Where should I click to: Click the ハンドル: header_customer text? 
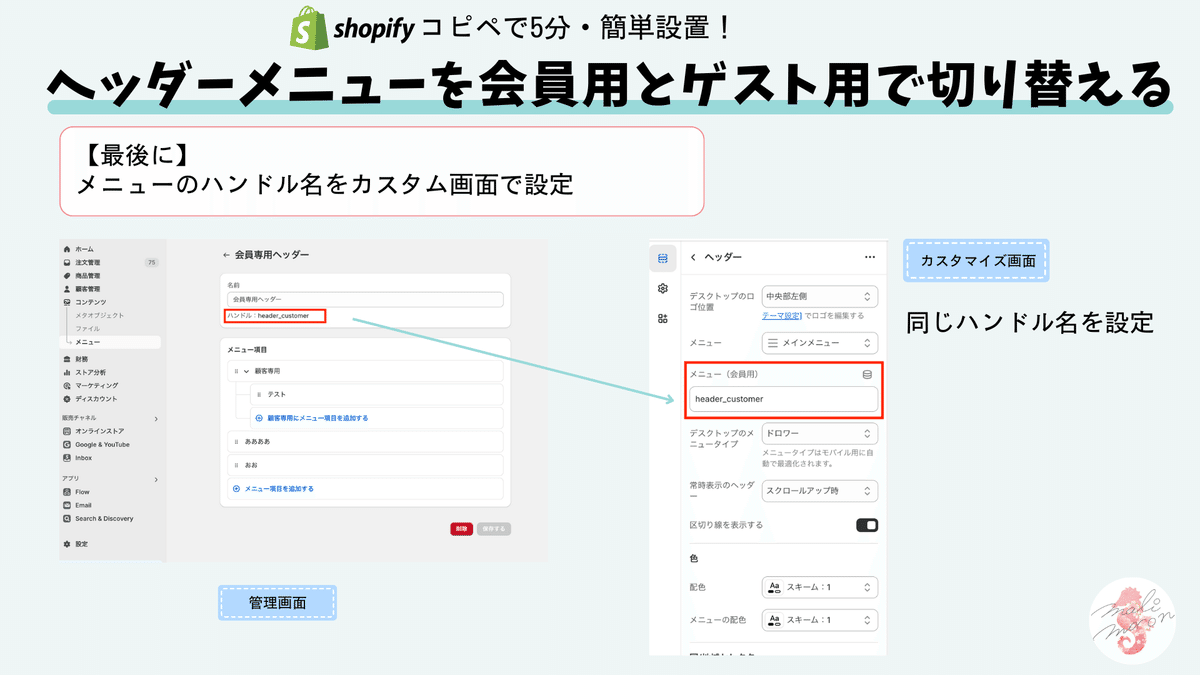pos(268,316)
